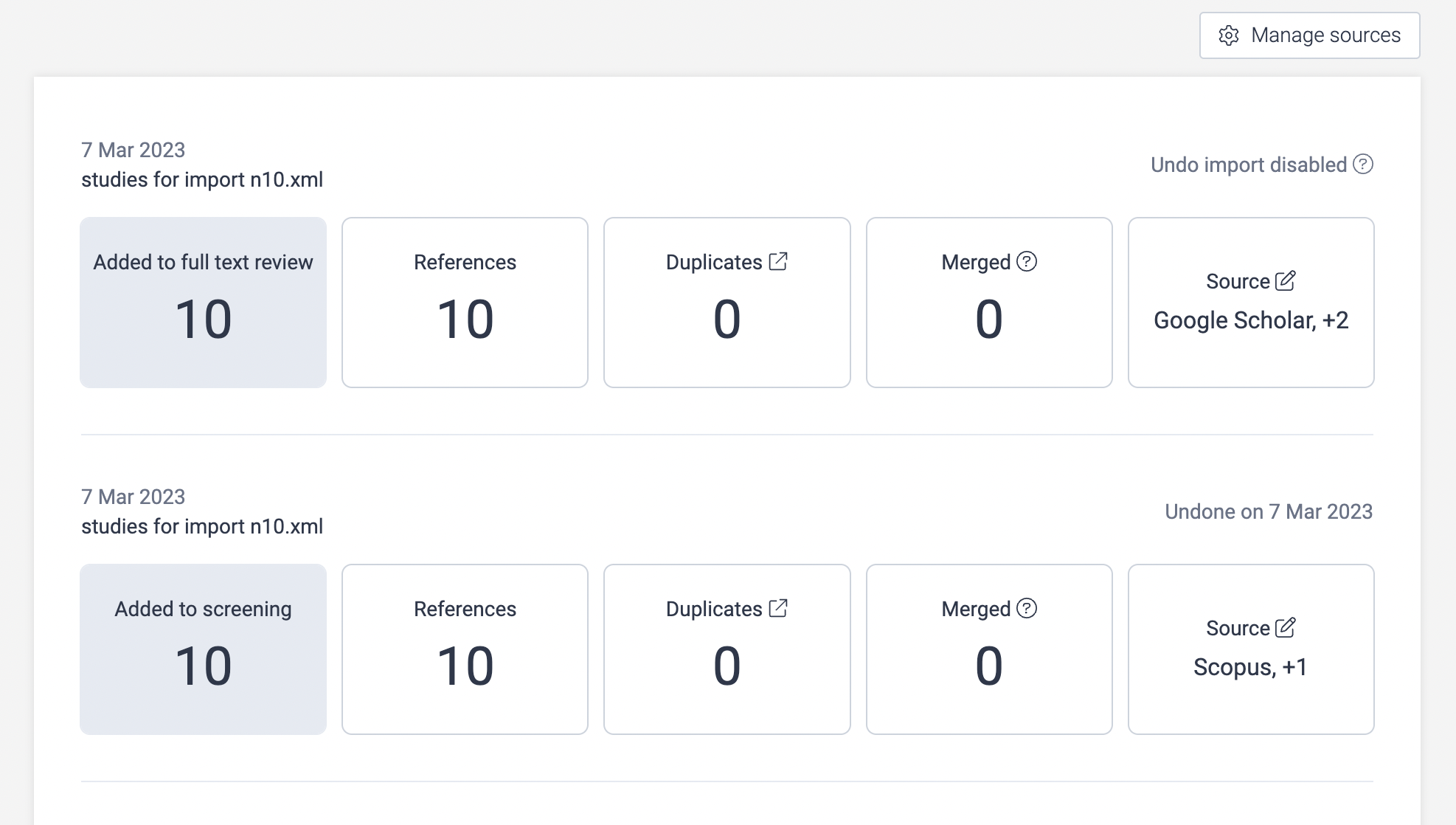Edit Source for Scopus import
This screenshot has width=1456, height=825.
coord(1286,627)
